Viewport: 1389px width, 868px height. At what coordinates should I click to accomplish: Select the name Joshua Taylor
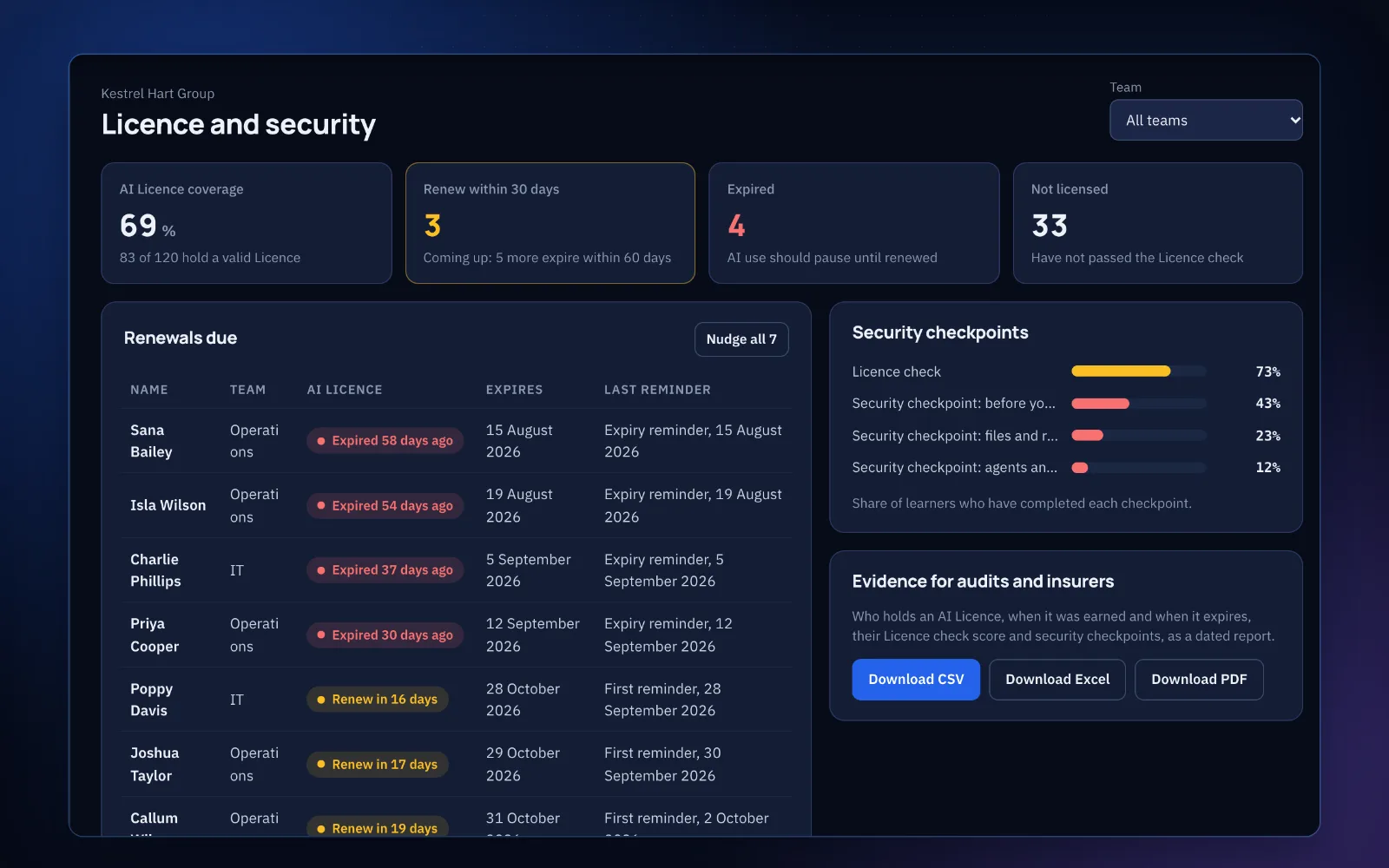(x=155, y=765)
